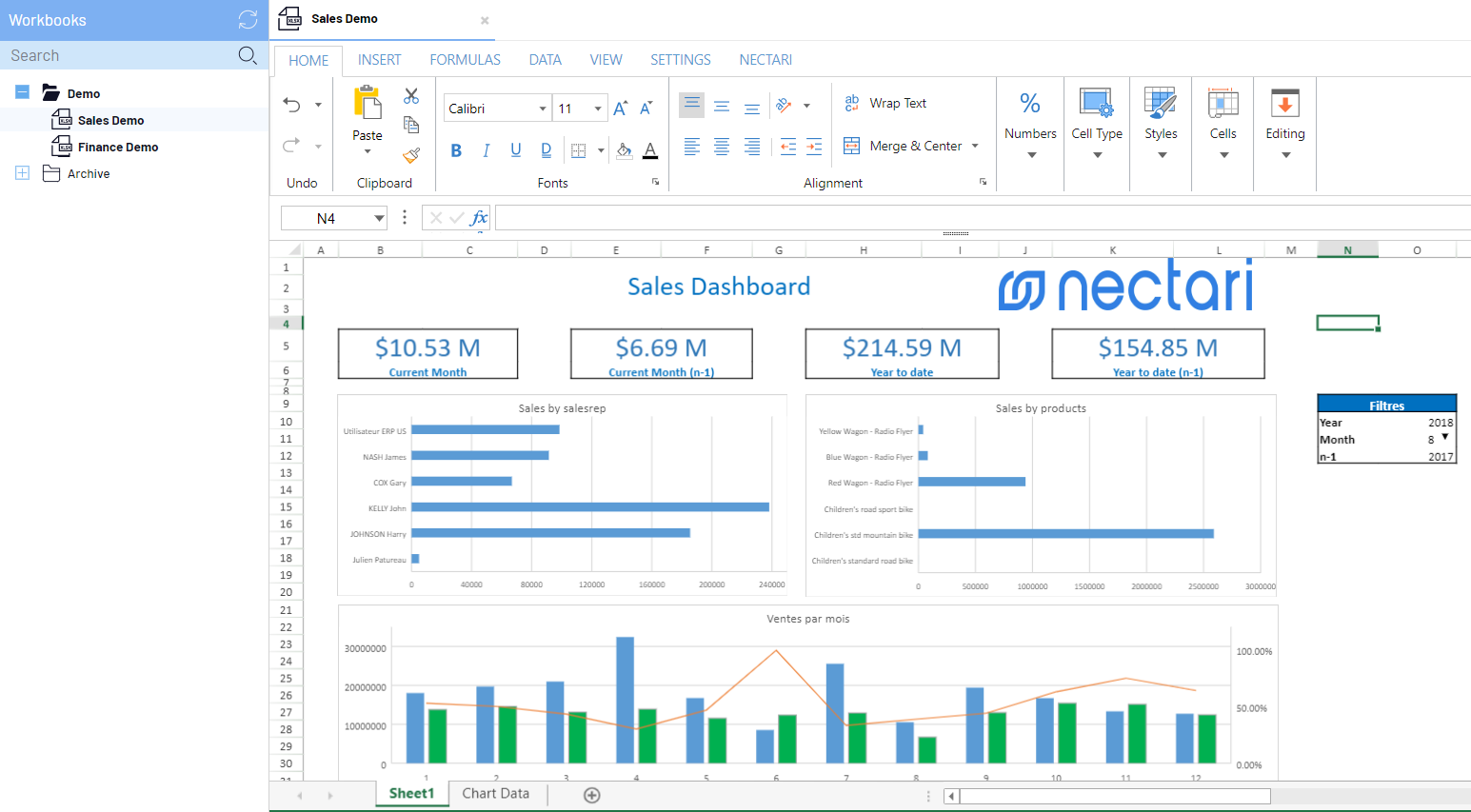Expand the Archive folder
Image resolution: width=1471 pixels, height=812 pixels.
tap(23, 173)
